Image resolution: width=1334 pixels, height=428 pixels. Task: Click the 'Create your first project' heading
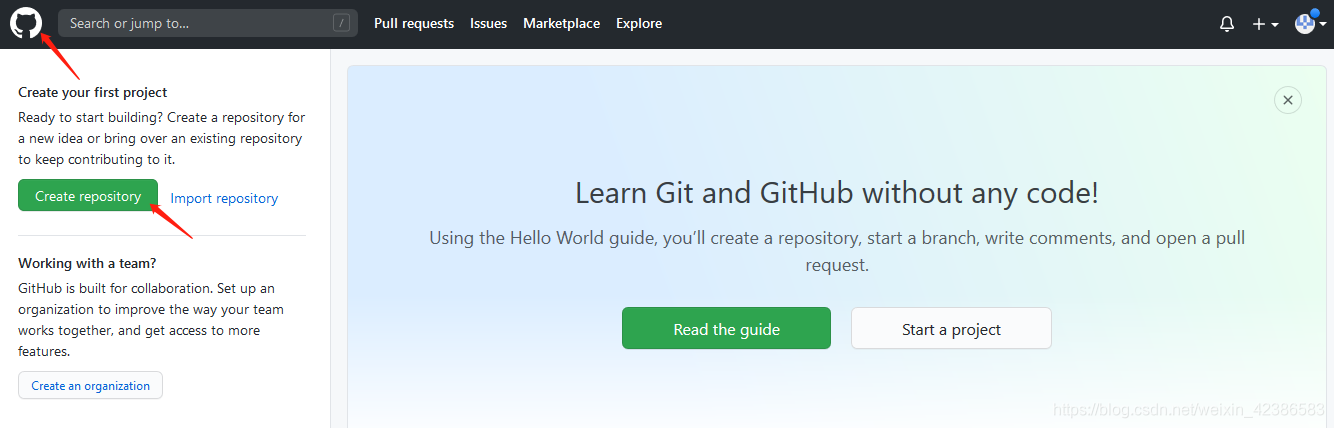pos(93,92)
